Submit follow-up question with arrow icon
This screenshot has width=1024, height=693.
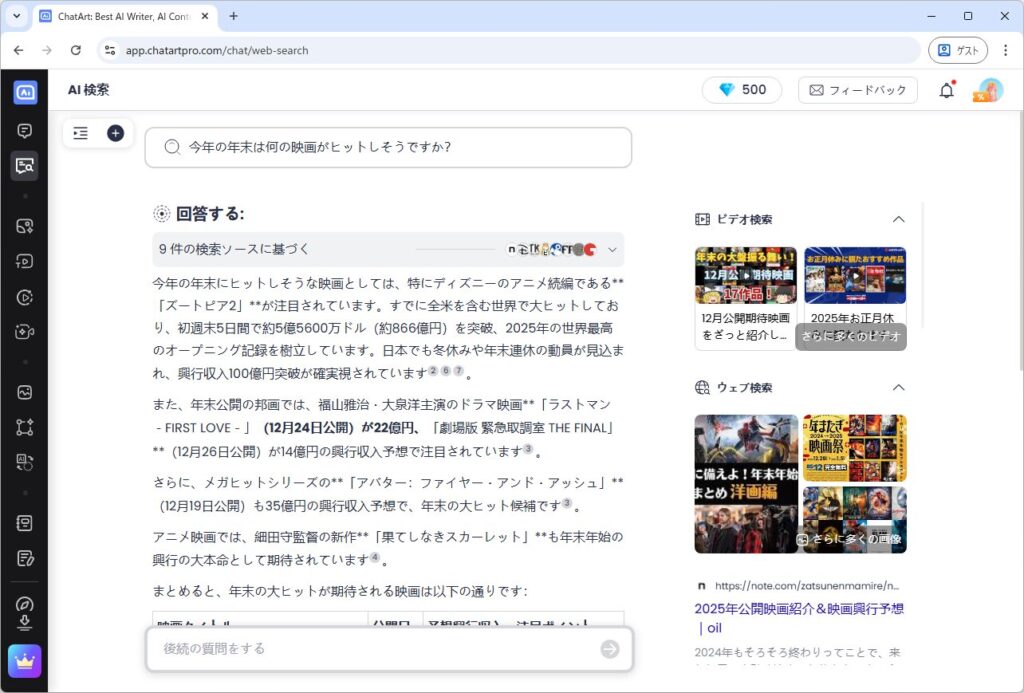pyautogui.click(x=609, y=649)
